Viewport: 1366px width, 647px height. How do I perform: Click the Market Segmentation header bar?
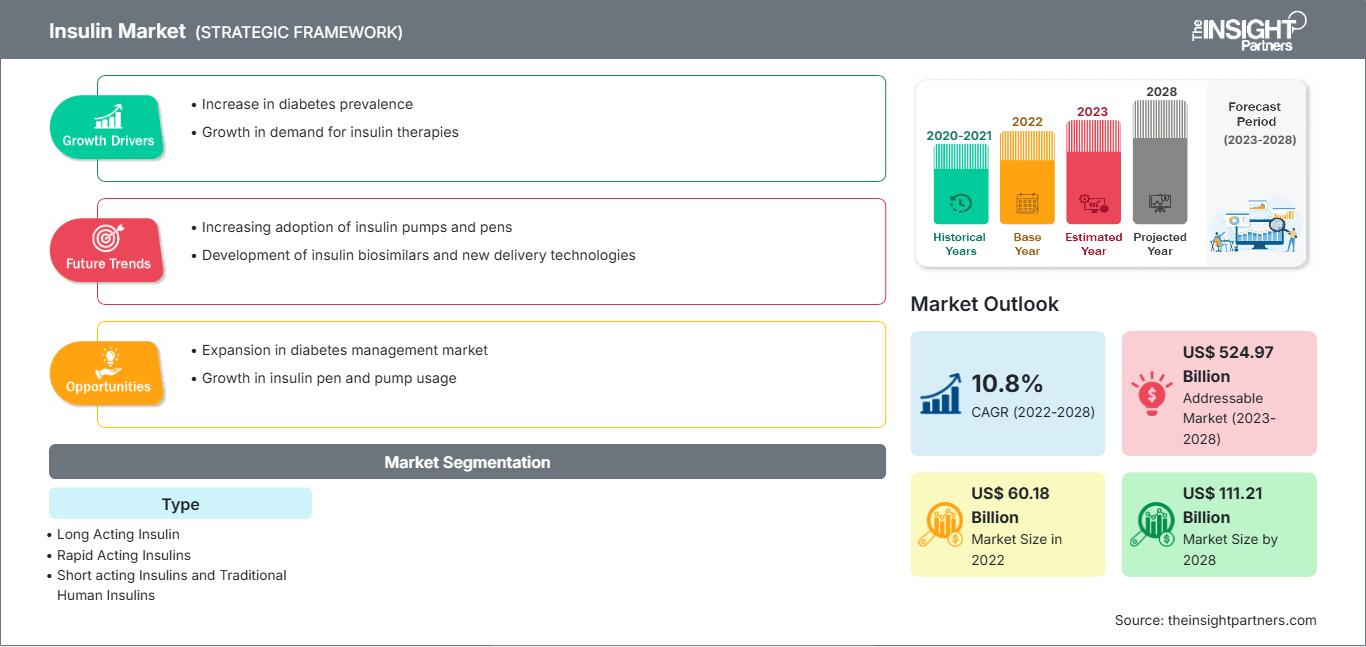click(467, 462)
